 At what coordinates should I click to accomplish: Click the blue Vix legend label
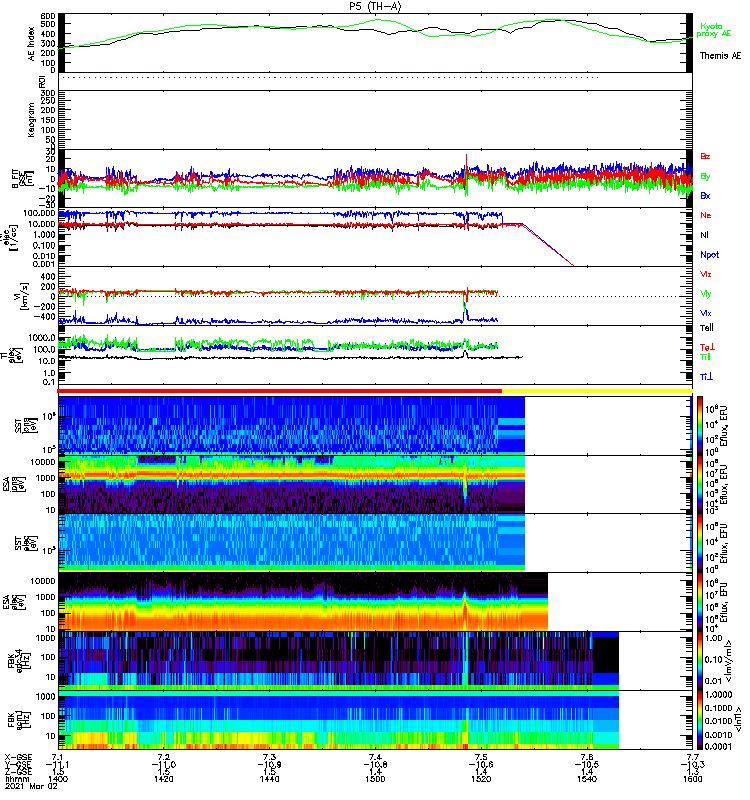tap(706, 313)
